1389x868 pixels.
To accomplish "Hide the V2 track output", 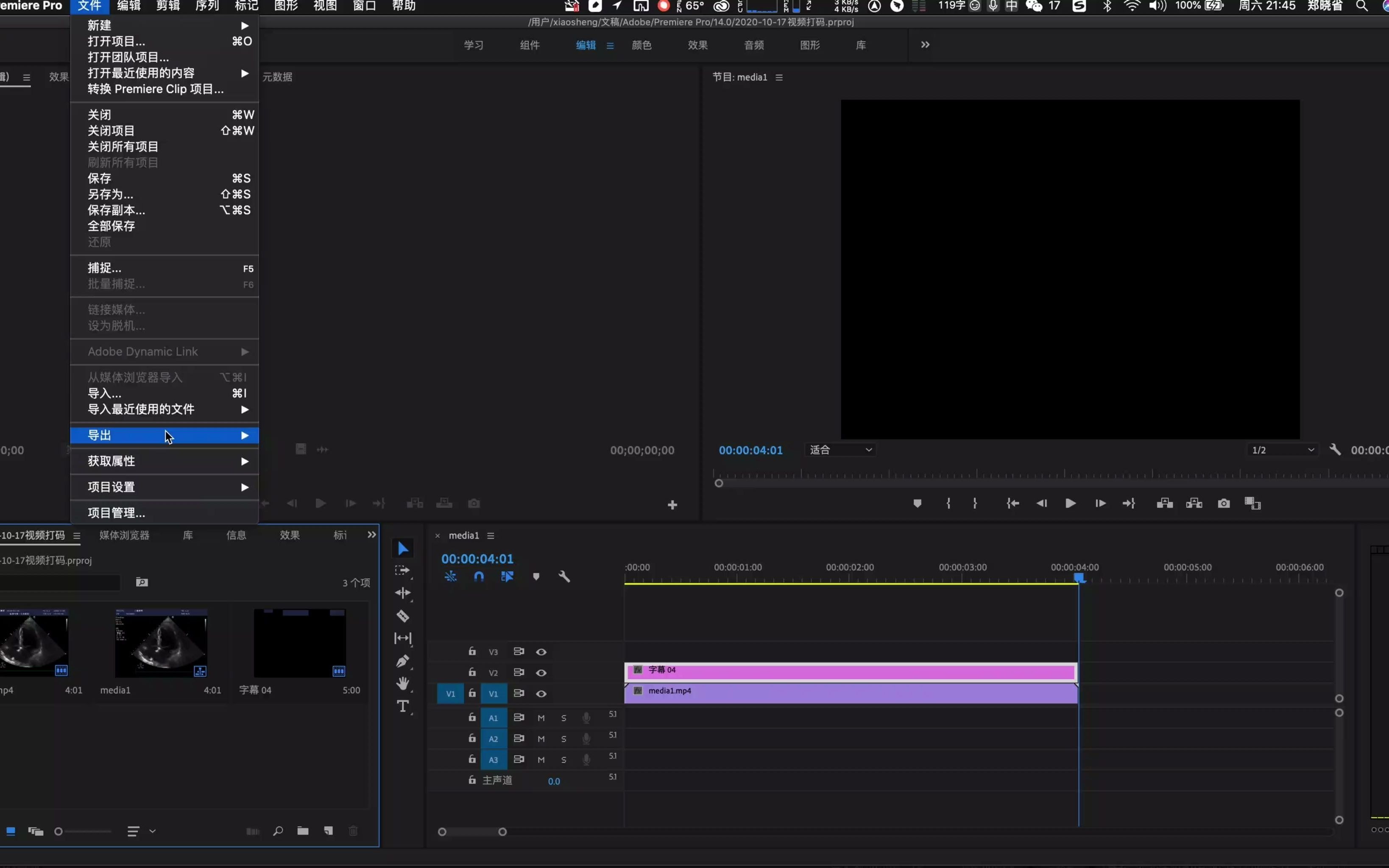I will pyautogui.click(x=541, y=673).
